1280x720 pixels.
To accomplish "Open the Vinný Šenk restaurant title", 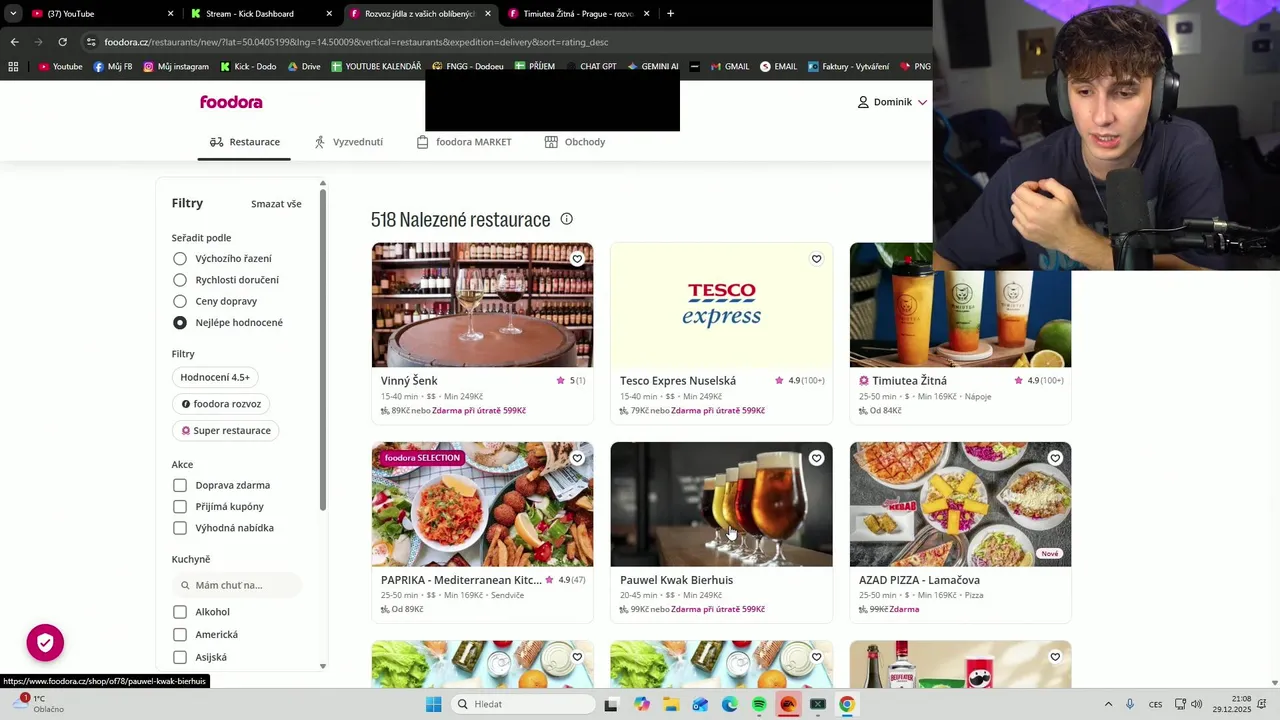I will point(409,380).
